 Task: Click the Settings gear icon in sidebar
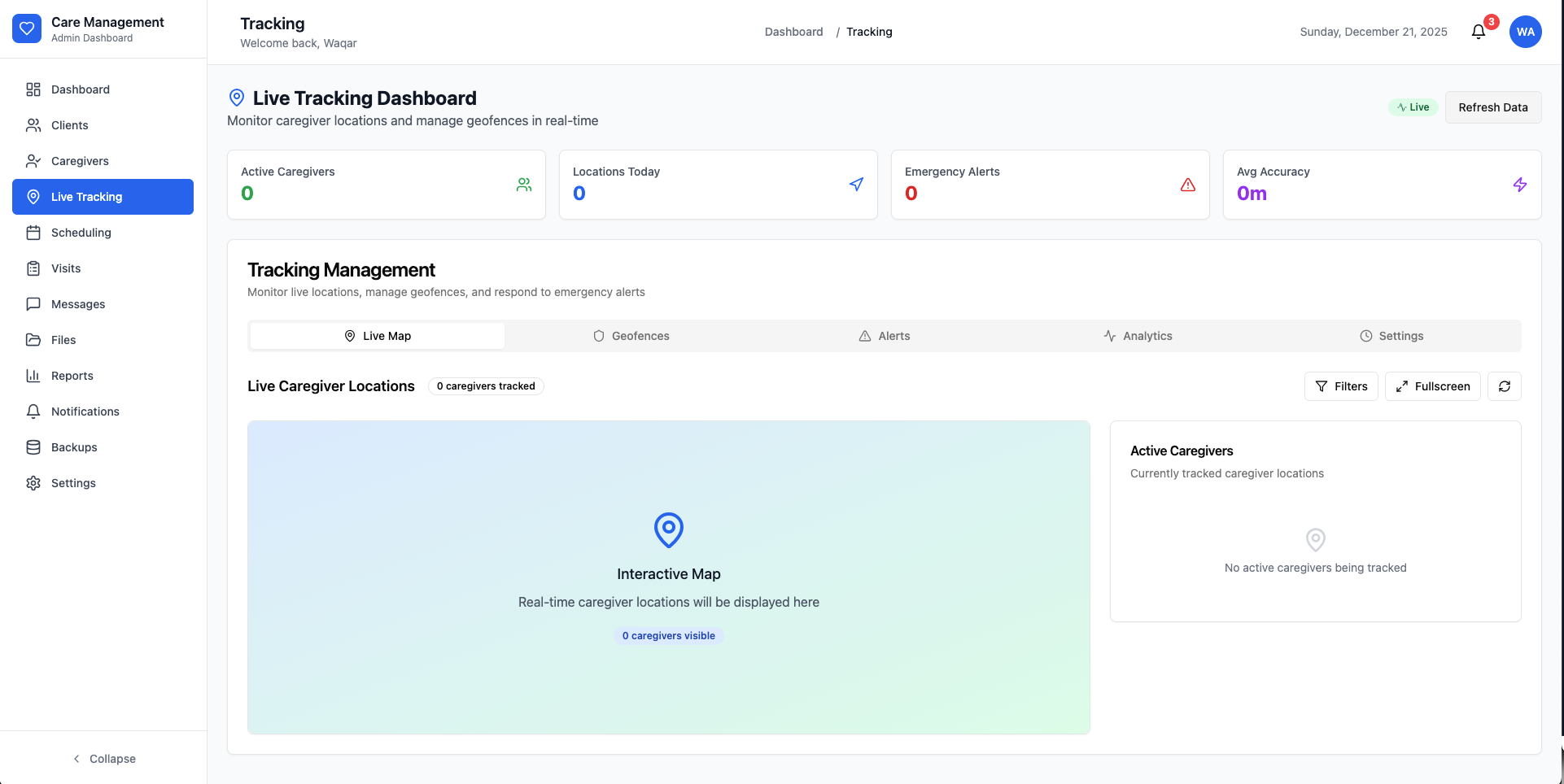(x=33, y=482)
